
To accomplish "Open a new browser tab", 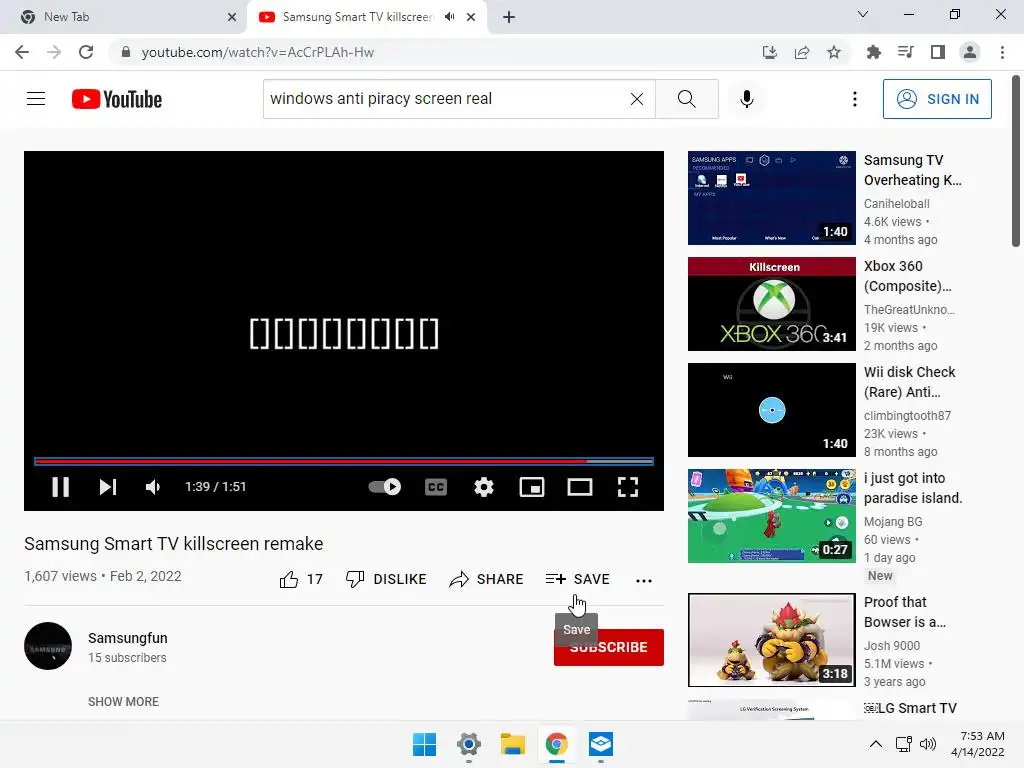I will [x=509, y=17].
